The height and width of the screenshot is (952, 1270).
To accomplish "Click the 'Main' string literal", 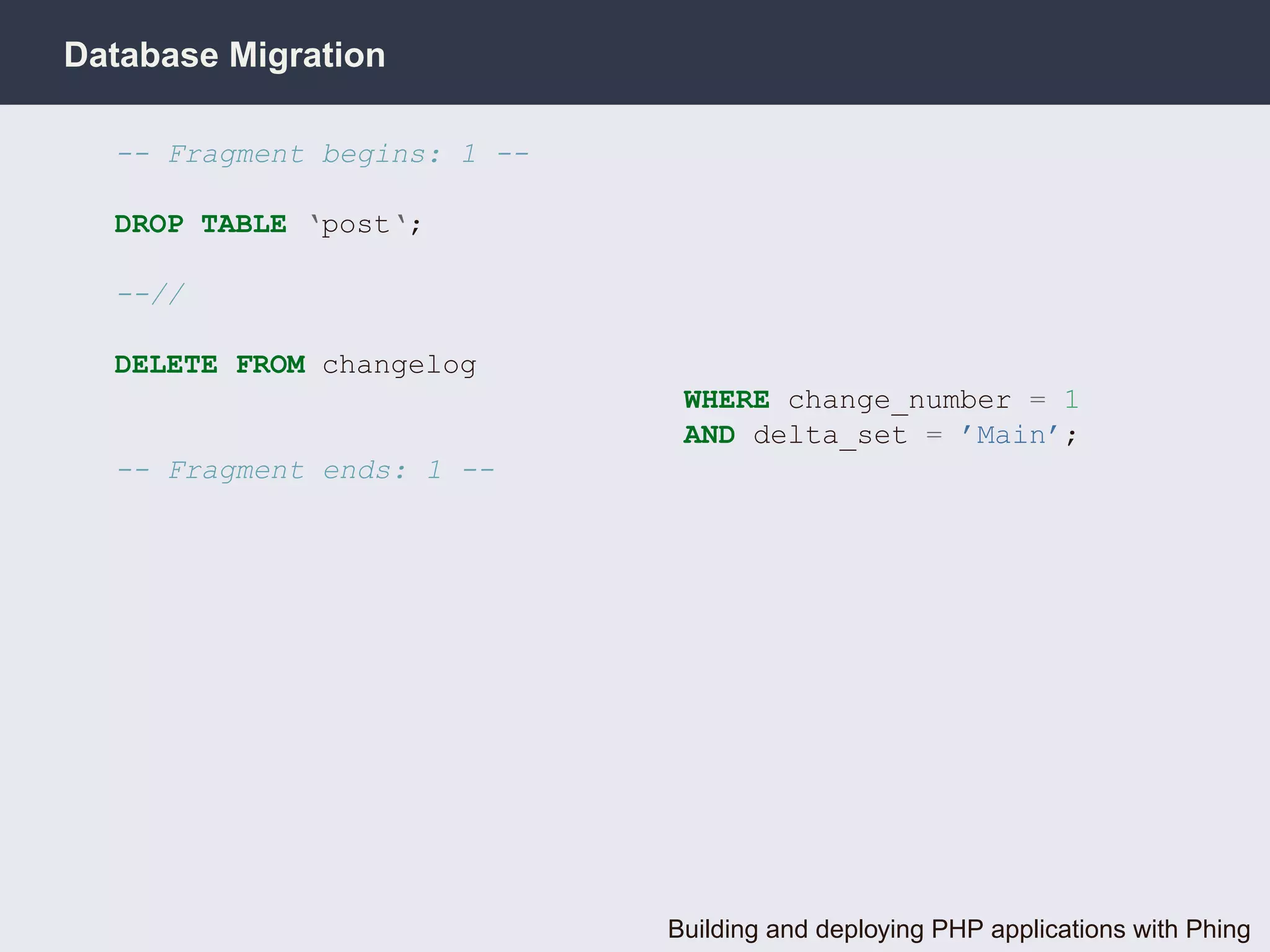I will click(1010, 436).
